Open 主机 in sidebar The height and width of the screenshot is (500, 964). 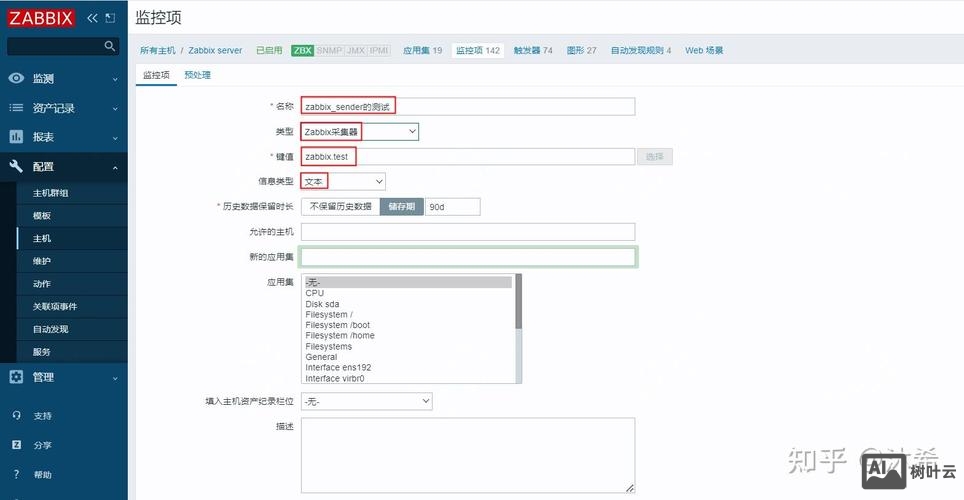tap(72, 238)
